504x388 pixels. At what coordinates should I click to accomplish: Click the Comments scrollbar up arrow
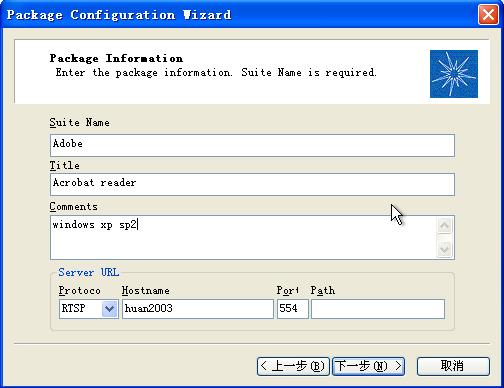(x=445, y=226)
